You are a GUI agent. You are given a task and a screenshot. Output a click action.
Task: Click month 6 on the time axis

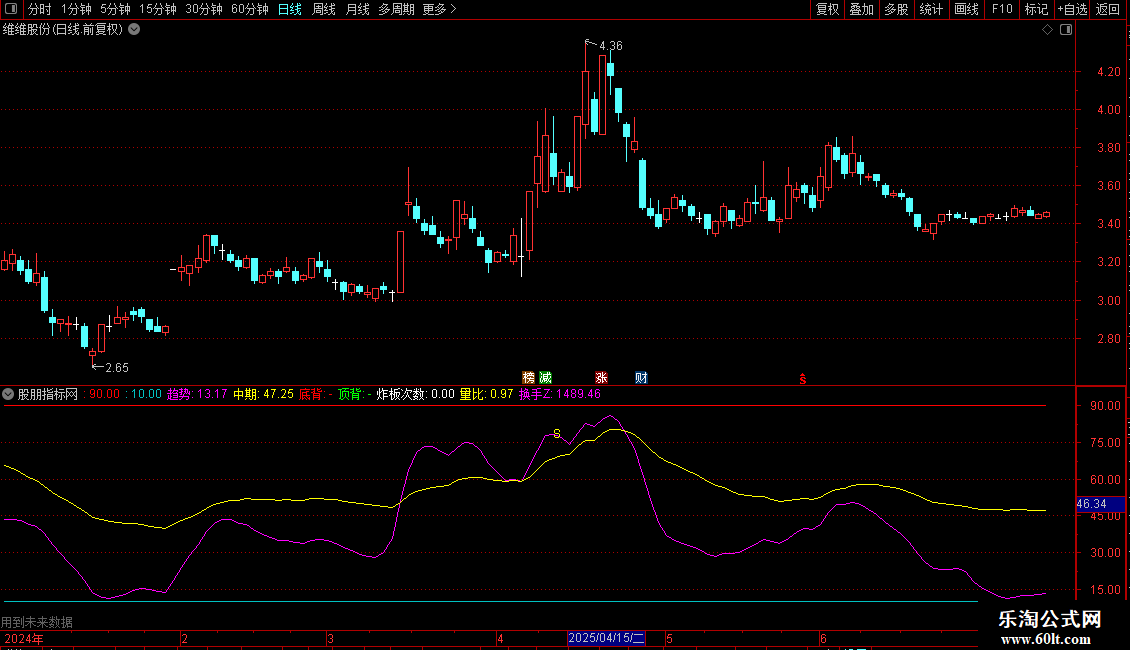[823, 638]
